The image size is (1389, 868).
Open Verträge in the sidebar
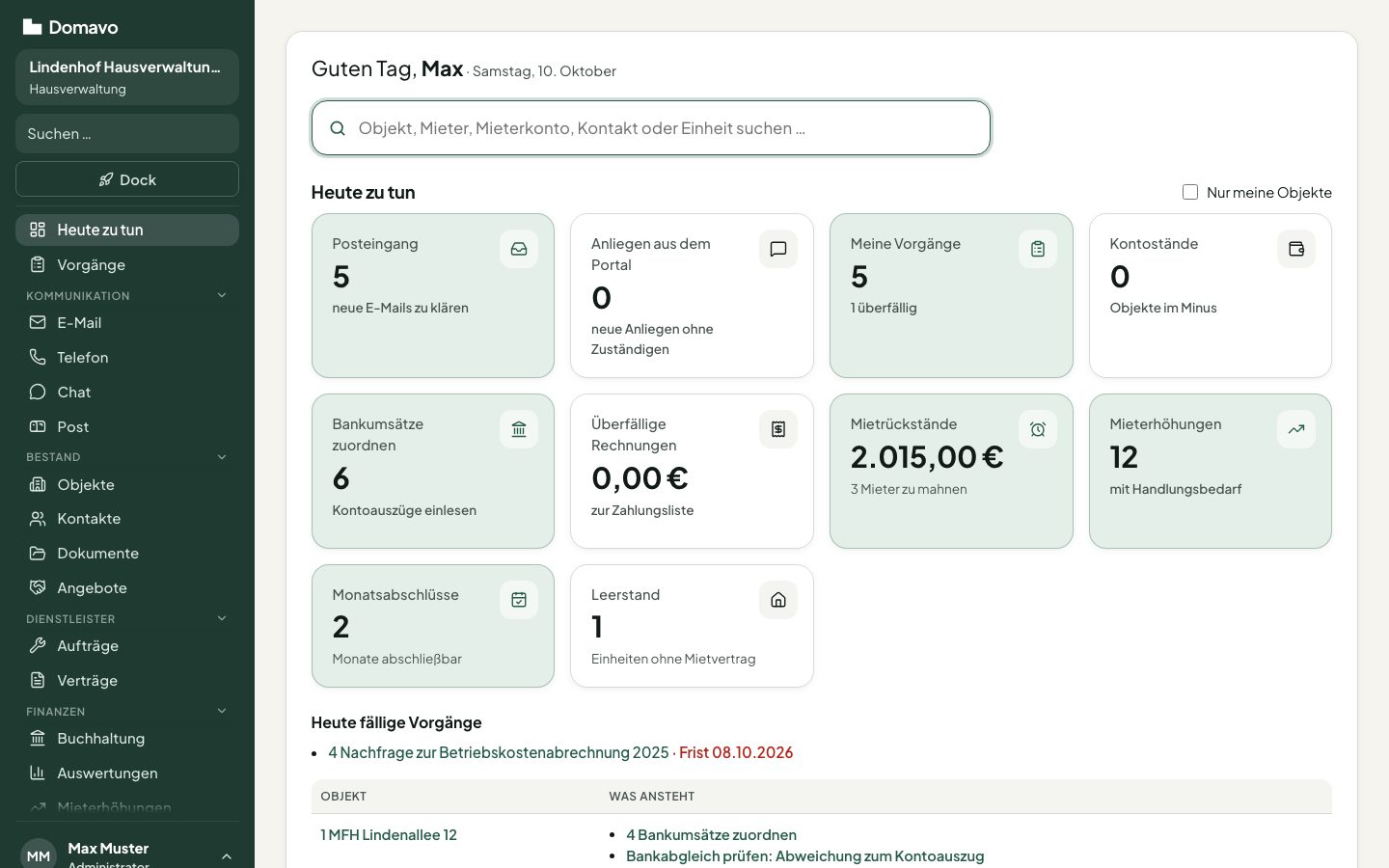(127, 680)
